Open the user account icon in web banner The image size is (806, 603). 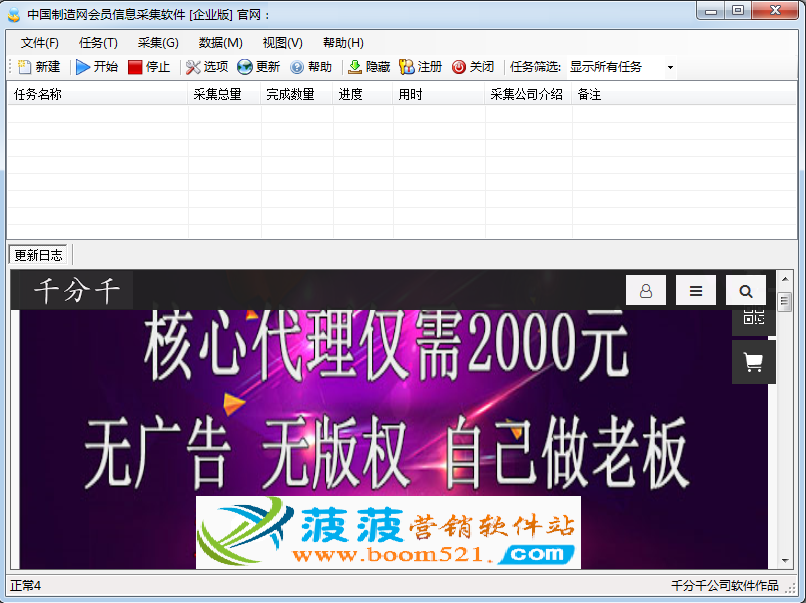tap(646, 290)
